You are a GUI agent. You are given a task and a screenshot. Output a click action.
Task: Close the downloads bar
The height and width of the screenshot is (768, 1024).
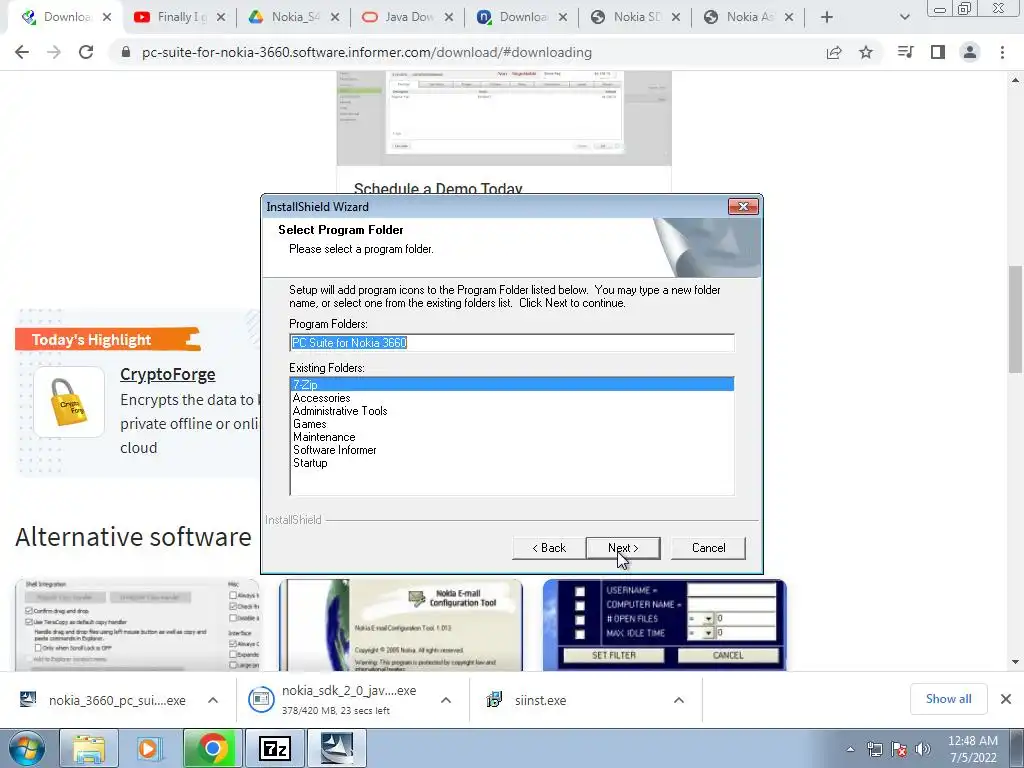point(1006,699)
